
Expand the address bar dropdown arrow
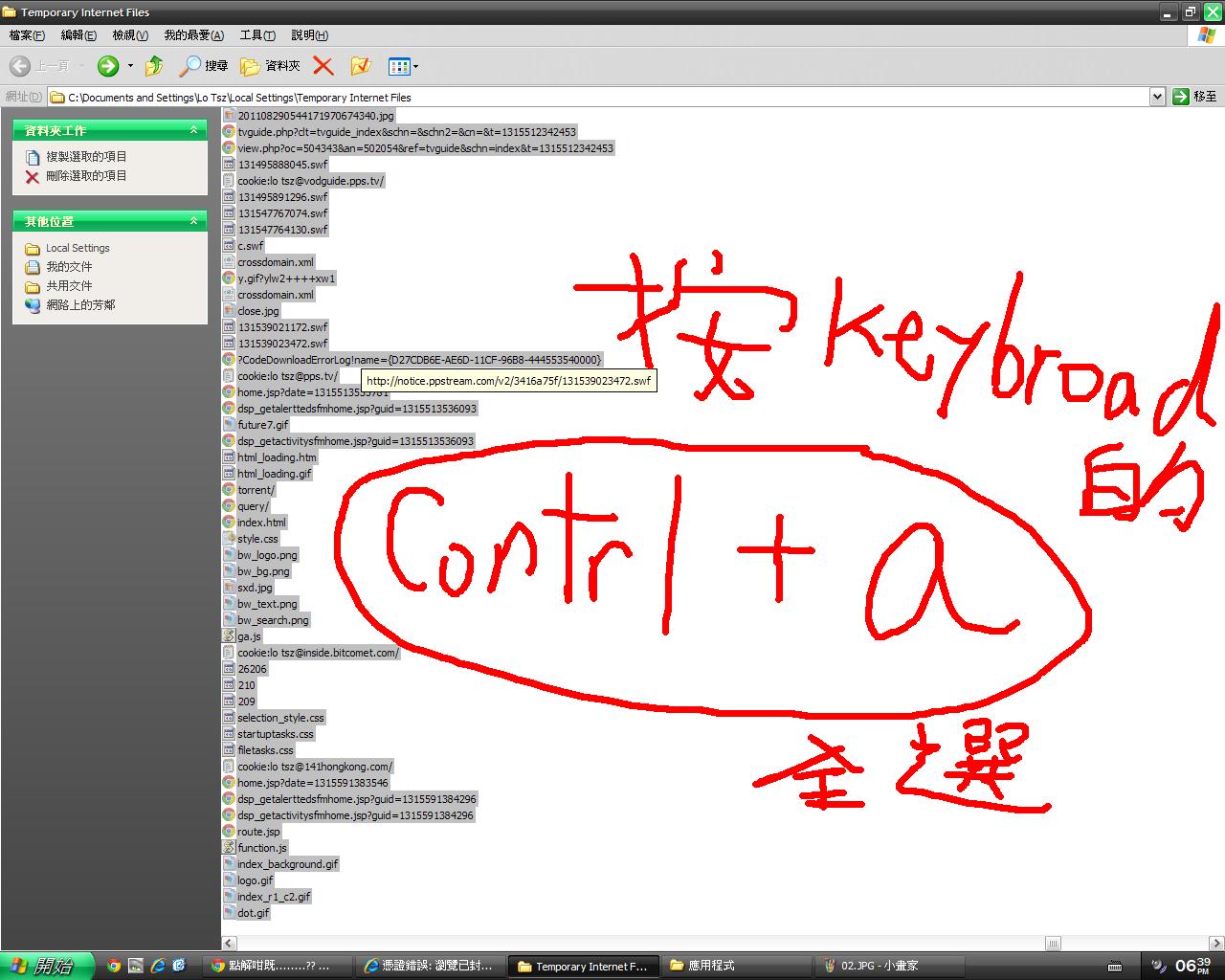[1156, 97]
